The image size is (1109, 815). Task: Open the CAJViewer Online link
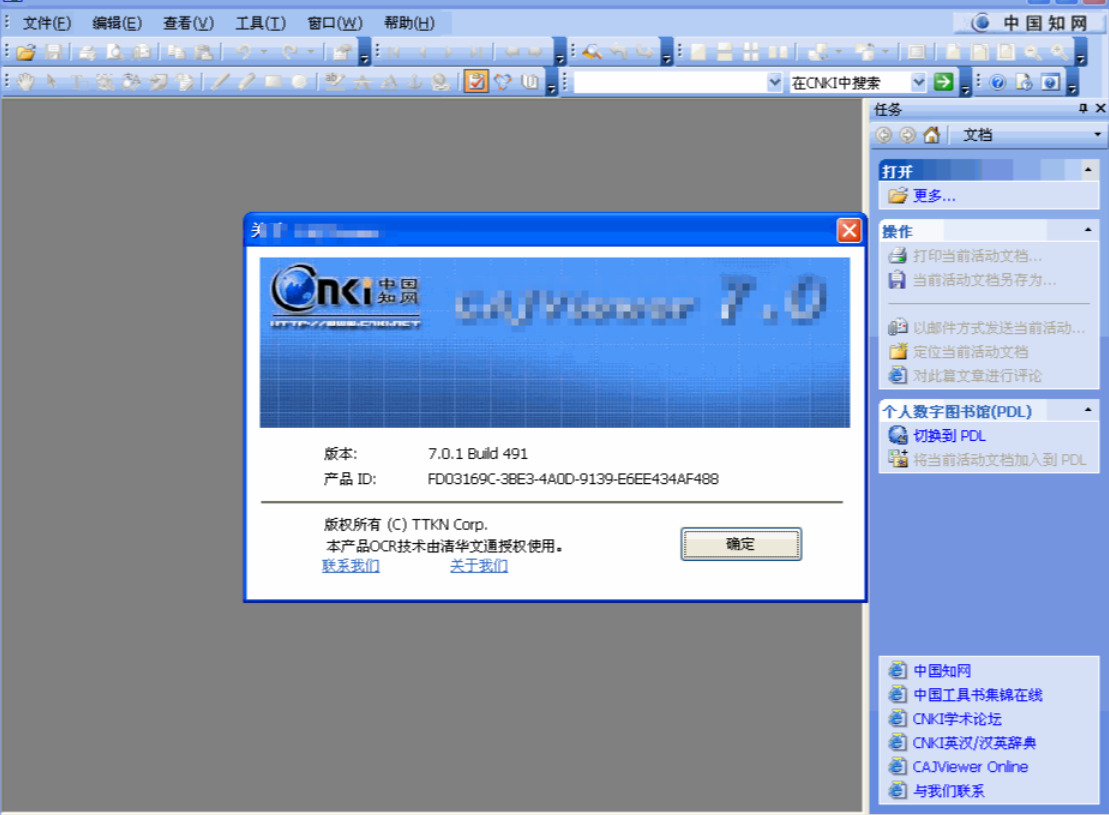[x=970, y=767]
